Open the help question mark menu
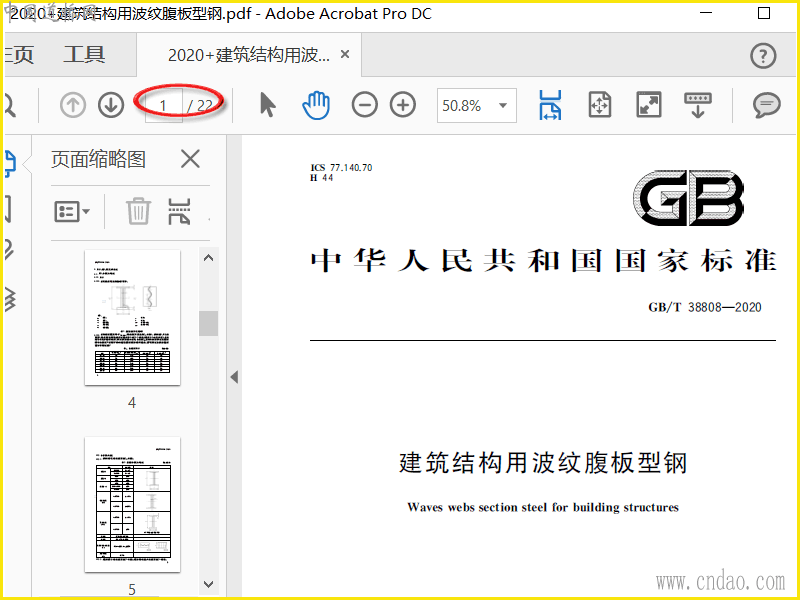The height and width of the screenshot is (600, 800). click(763, 56)
